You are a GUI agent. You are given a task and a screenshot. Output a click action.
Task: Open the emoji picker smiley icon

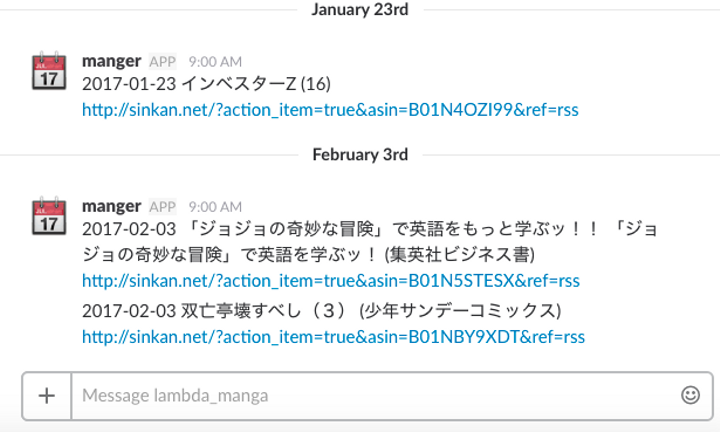690,395
